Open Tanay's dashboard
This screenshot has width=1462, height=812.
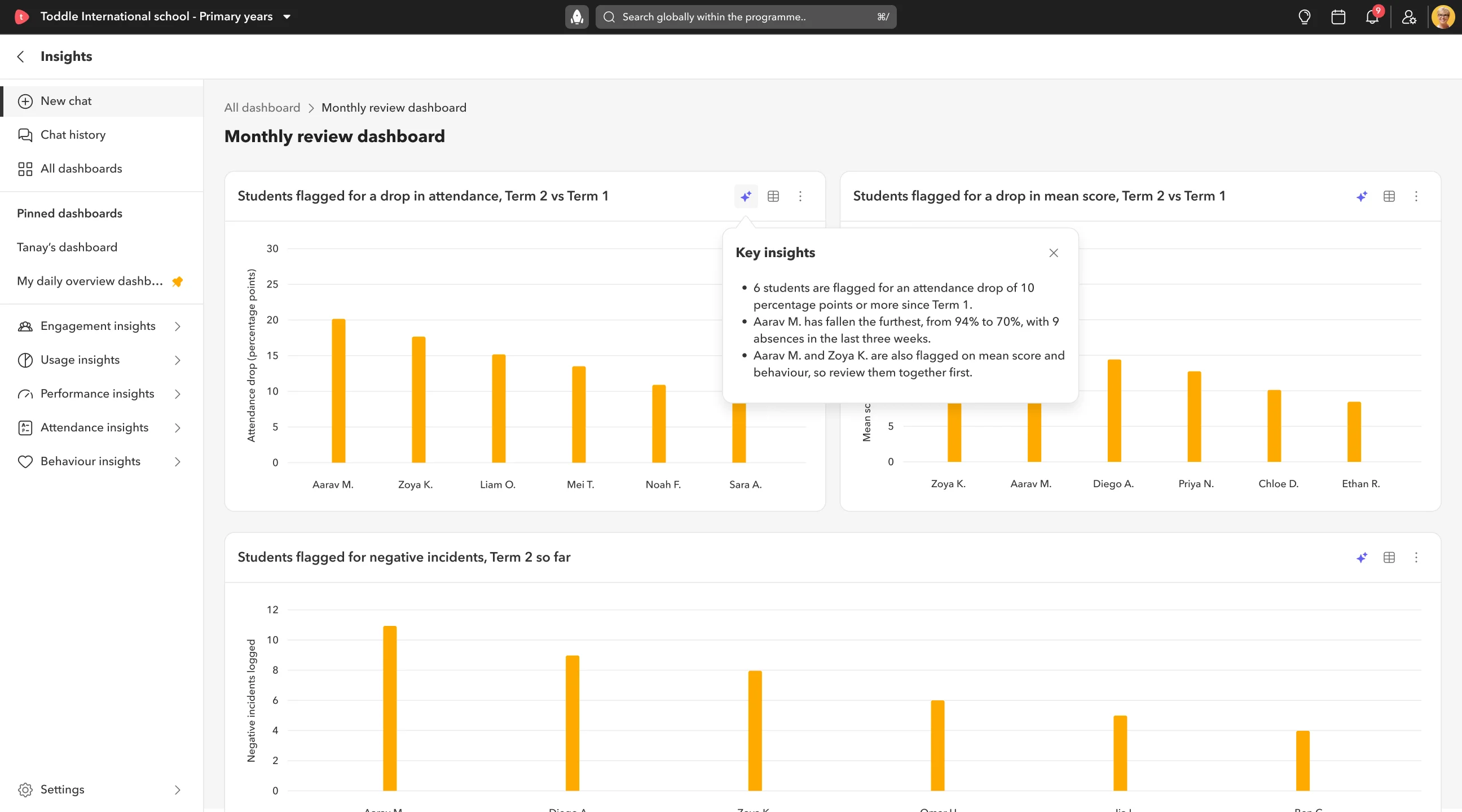(67, 248)
